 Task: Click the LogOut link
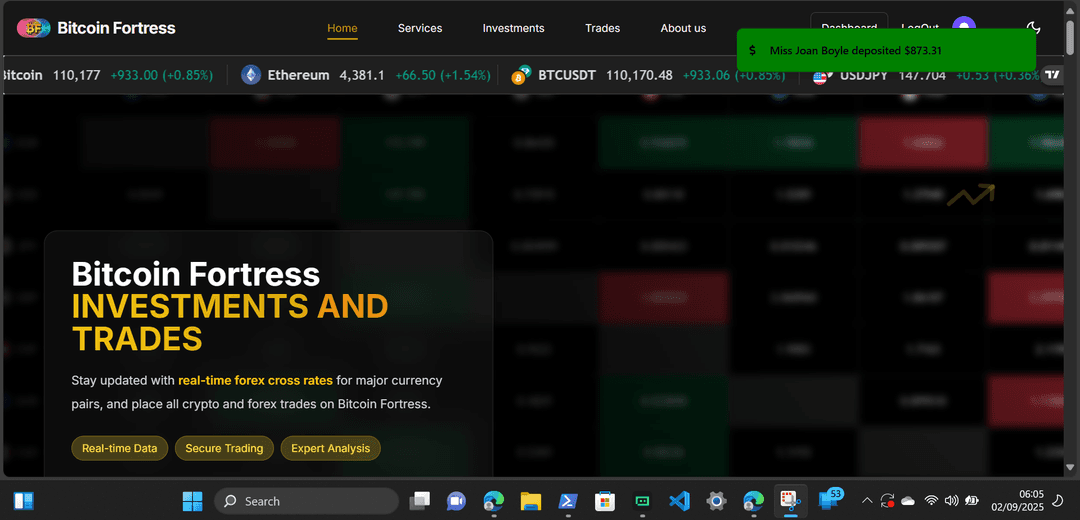pos(920,27)
